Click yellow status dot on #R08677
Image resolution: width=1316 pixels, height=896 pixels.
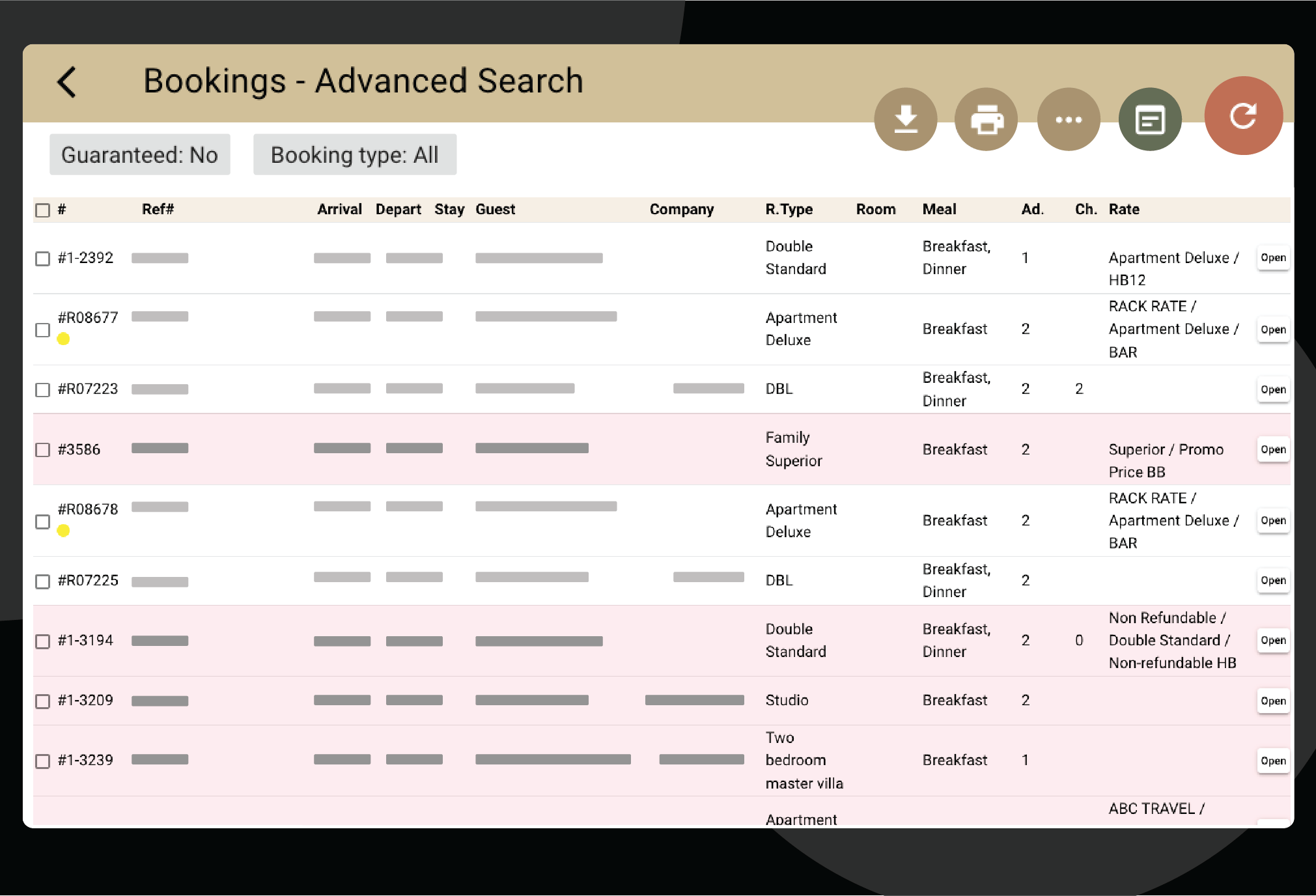pyautogui.click(x=63, y=339)
